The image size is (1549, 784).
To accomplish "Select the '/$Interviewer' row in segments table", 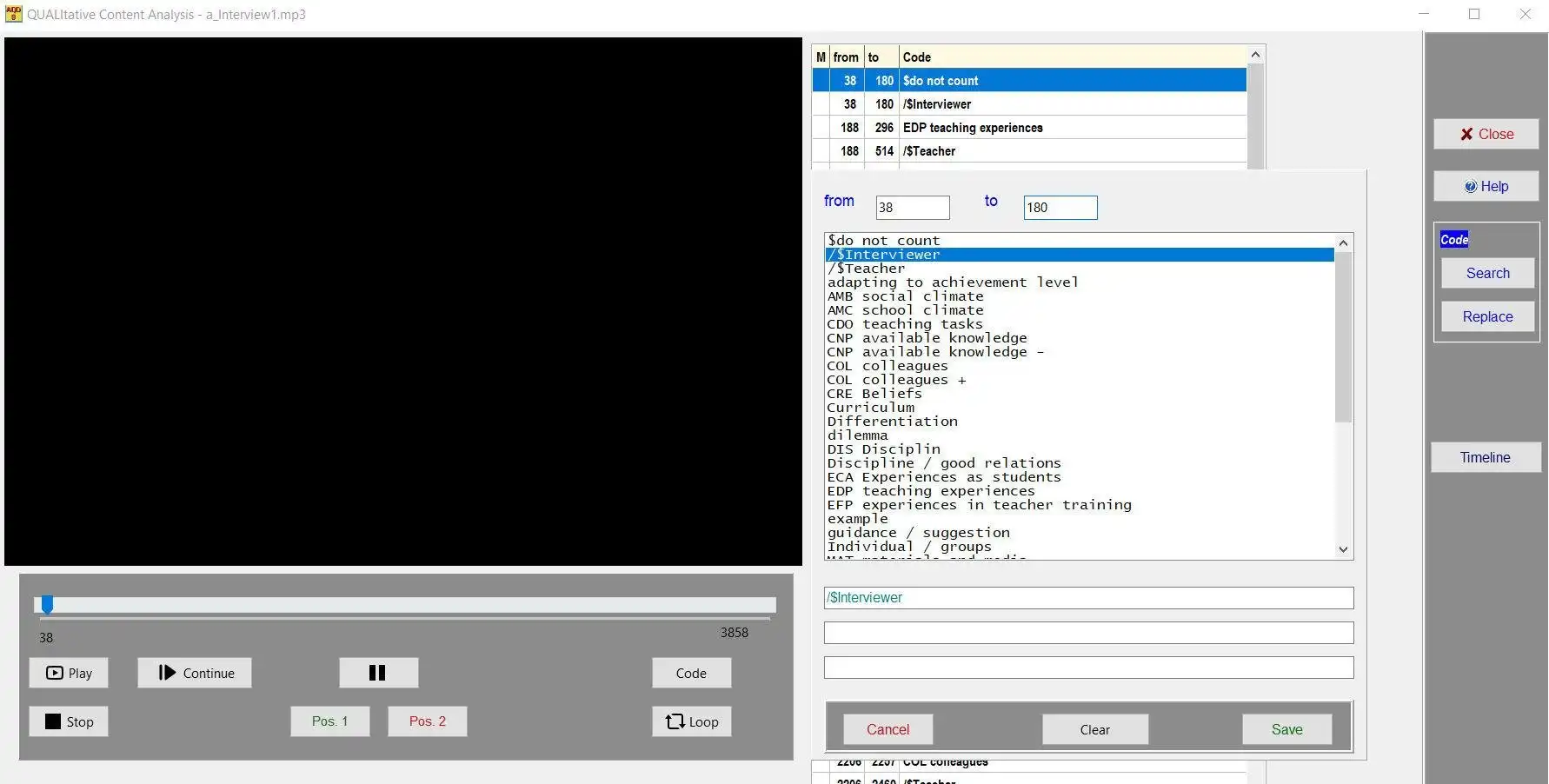I will pyautogui.click(x=1029, y=104).
